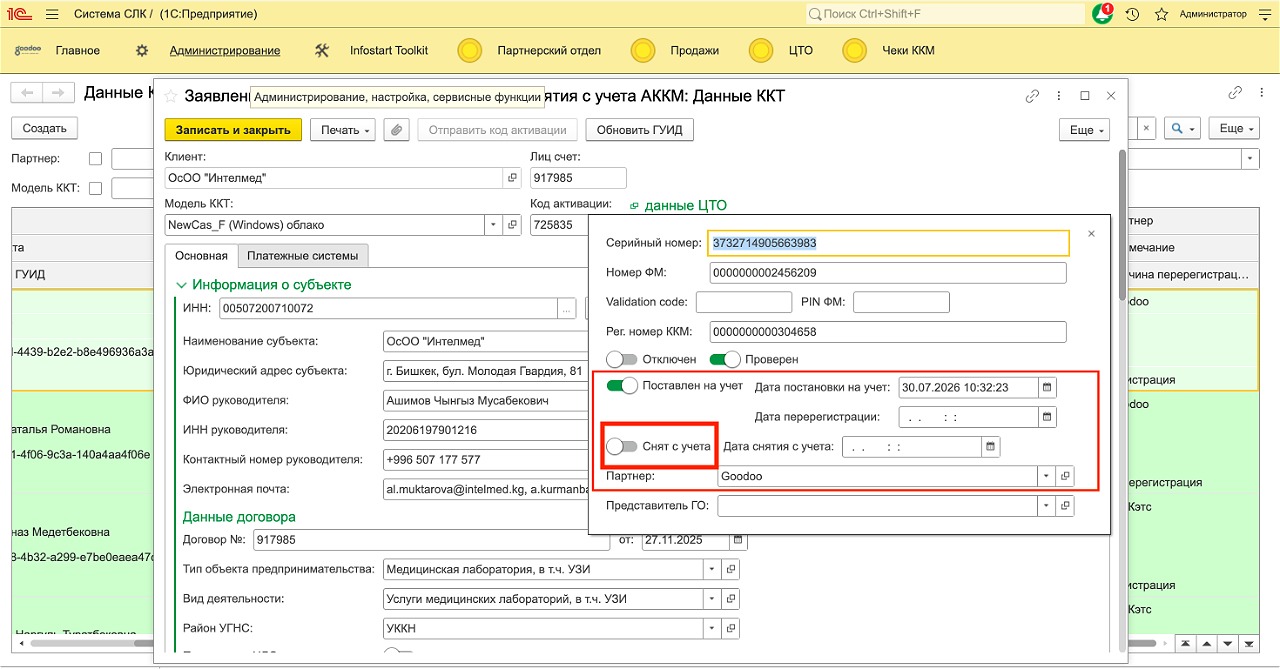Screen dimensions: 1280x669
Task: Click the Validation code input field
Action: point(743,302)
